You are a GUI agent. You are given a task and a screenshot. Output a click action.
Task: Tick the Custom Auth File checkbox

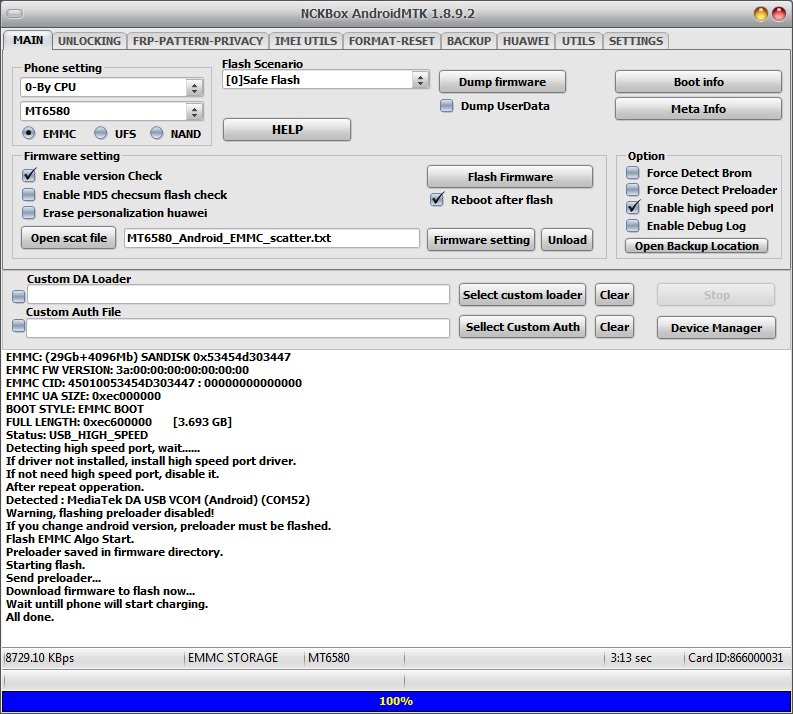[19, 326]
